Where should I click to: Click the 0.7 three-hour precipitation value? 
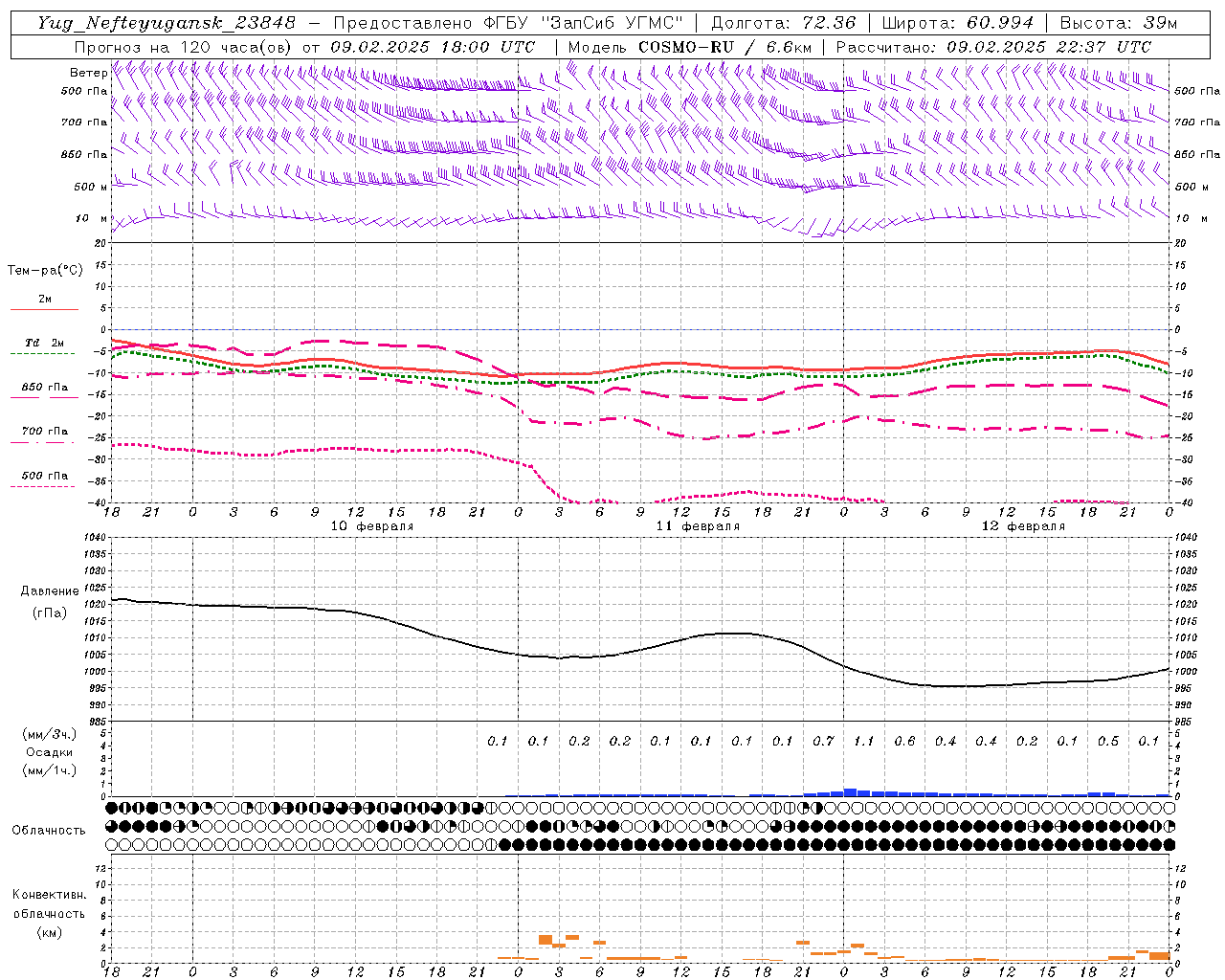click(x=823, y=741)
